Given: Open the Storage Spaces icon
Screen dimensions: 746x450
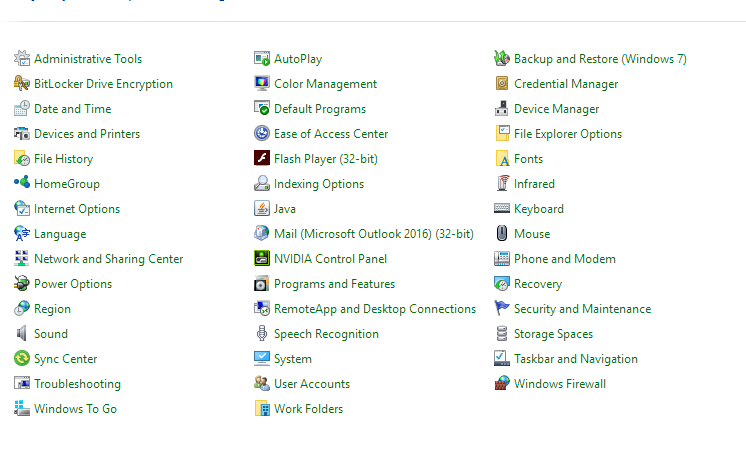Looking at the screenshot, I should (x=502, y=334).
